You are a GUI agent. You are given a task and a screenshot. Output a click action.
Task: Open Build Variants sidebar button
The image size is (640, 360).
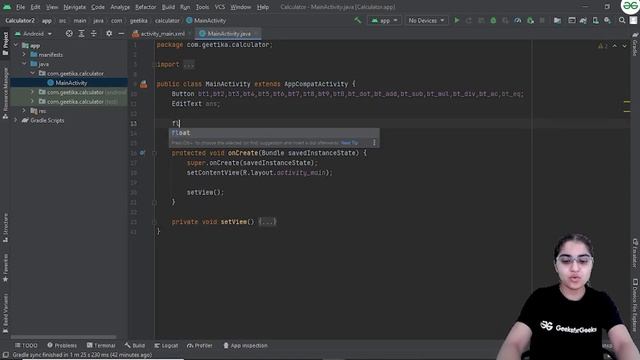click(x=5, y=313)
